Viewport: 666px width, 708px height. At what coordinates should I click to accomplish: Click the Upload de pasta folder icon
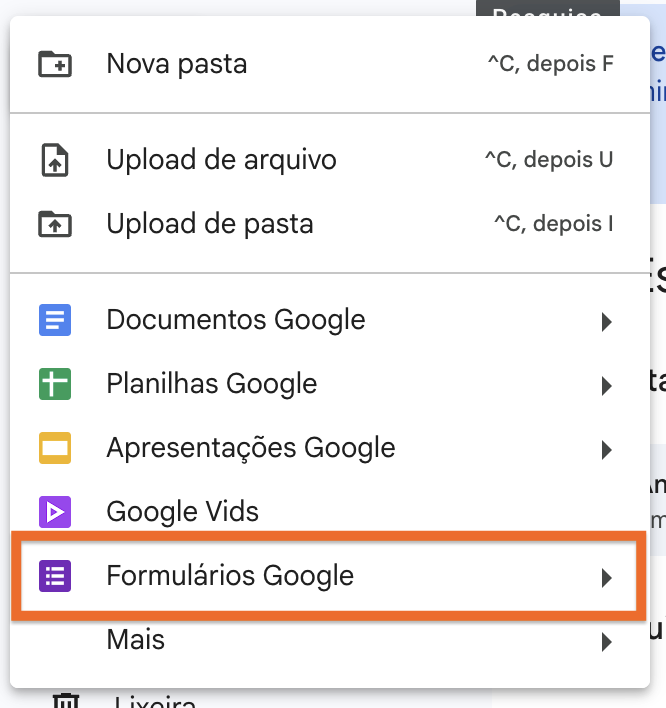click(55, 223)
